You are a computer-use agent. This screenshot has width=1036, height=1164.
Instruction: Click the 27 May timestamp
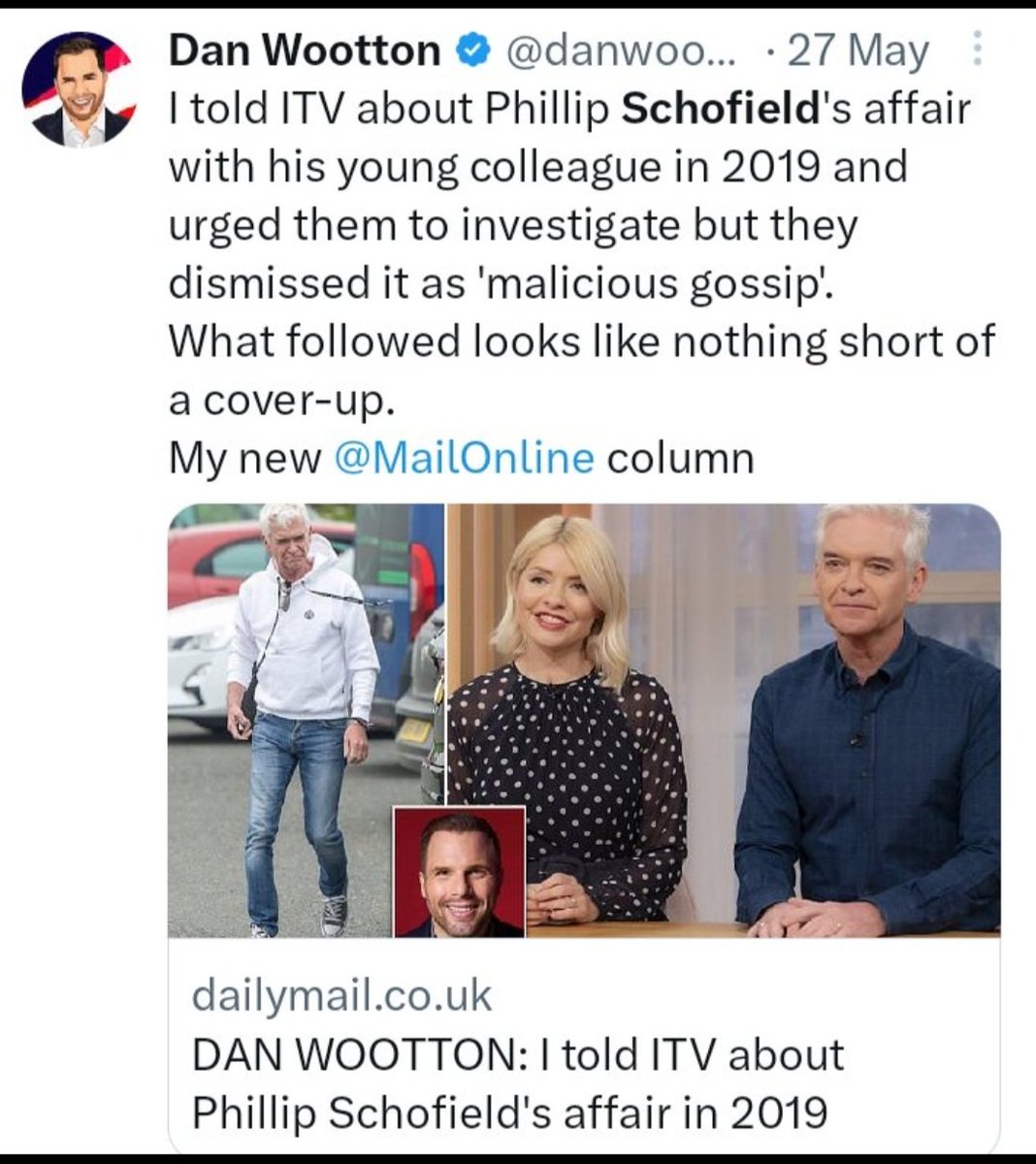(x=858, y=50)
